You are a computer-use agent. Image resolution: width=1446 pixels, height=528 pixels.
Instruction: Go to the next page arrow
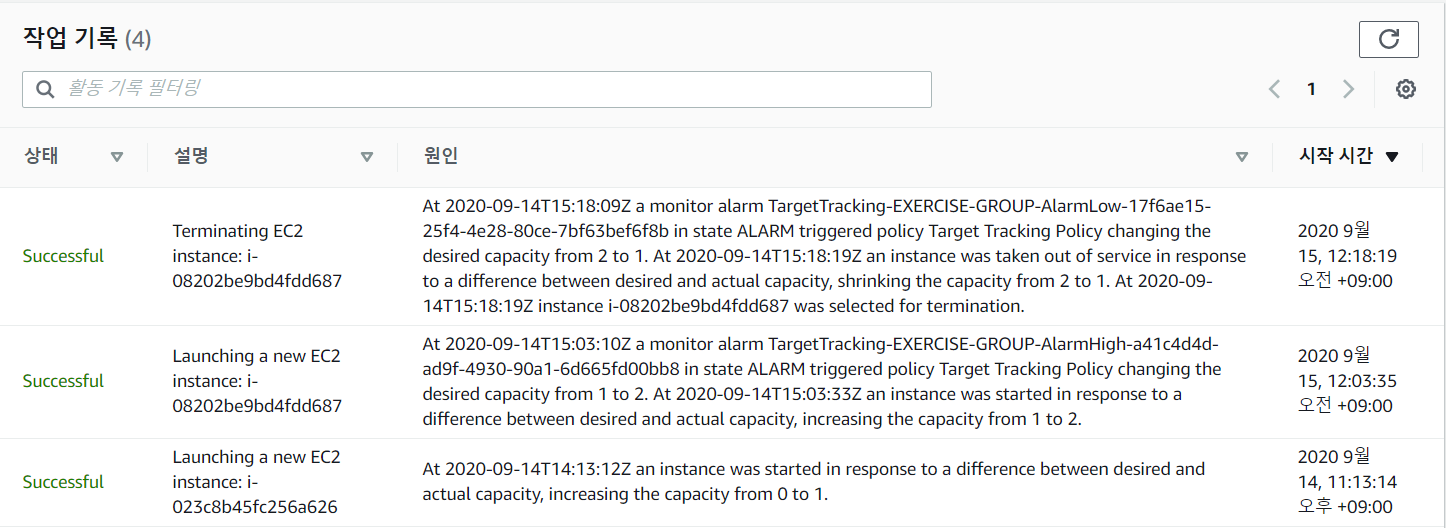[1348, 89]
